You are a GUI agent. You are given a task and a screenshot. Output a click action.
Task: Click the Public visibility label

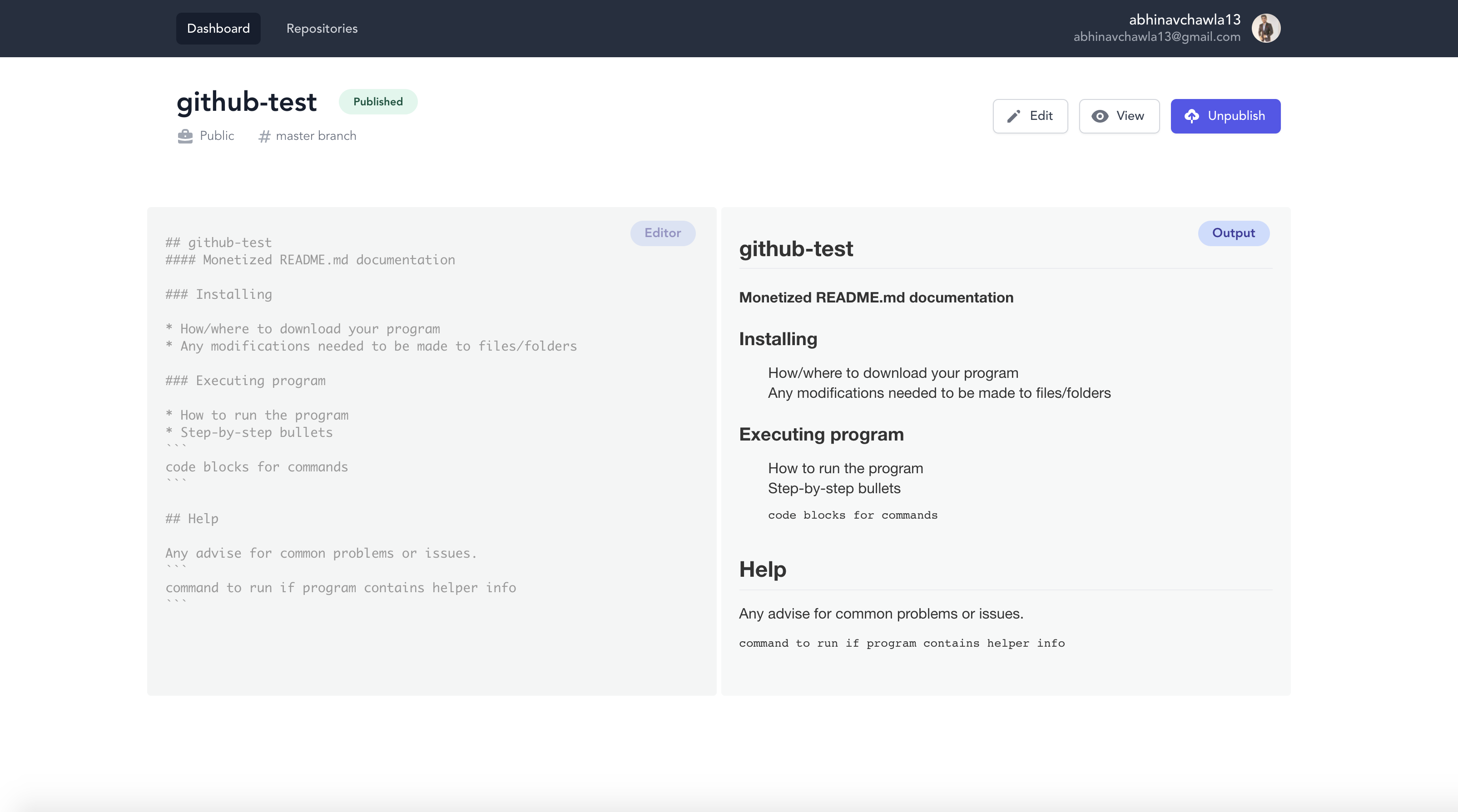click(x=217, y=136)
